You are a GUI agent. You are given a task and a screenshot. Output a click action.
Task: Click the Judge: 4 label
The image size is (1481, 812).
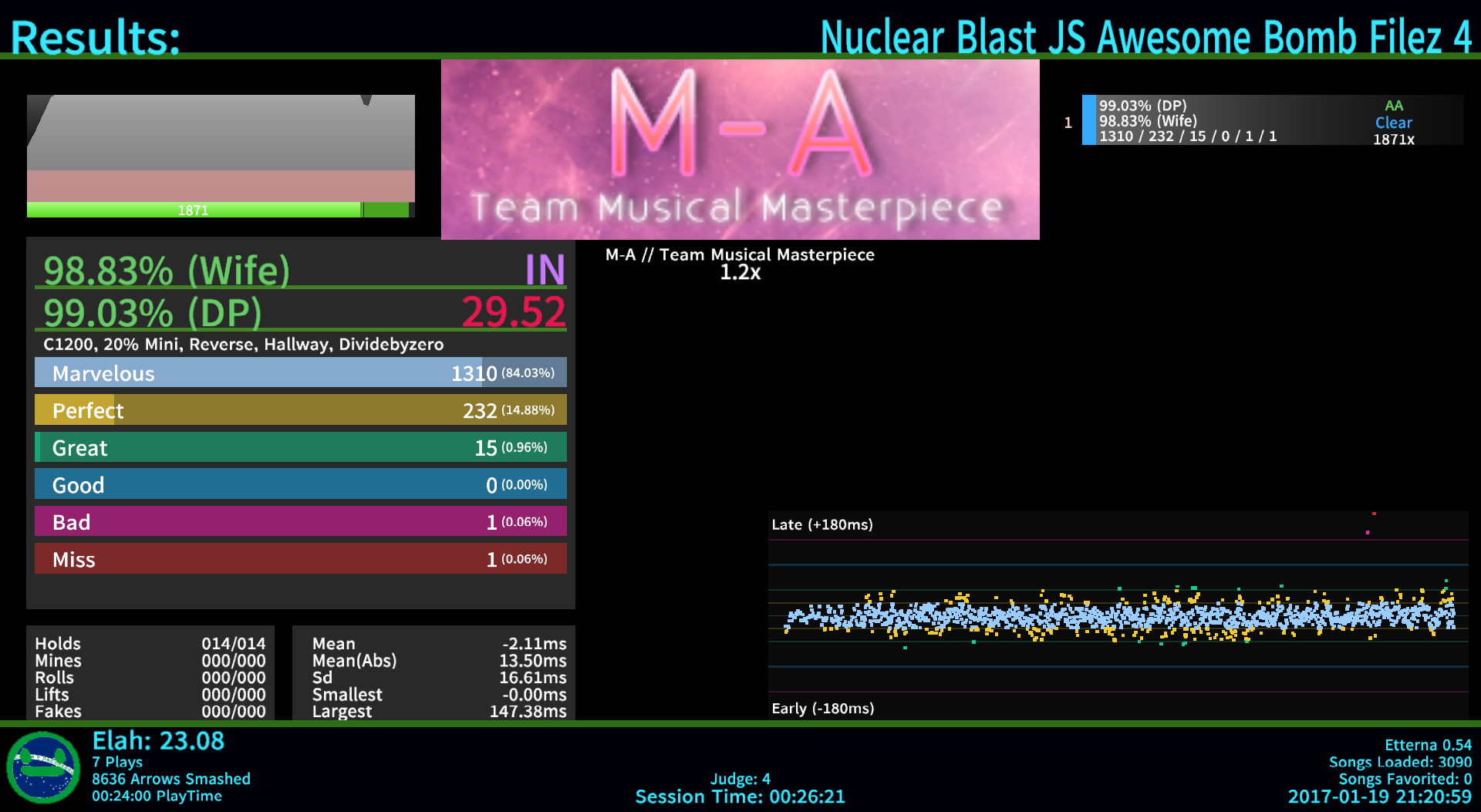(x=740, y=779)
